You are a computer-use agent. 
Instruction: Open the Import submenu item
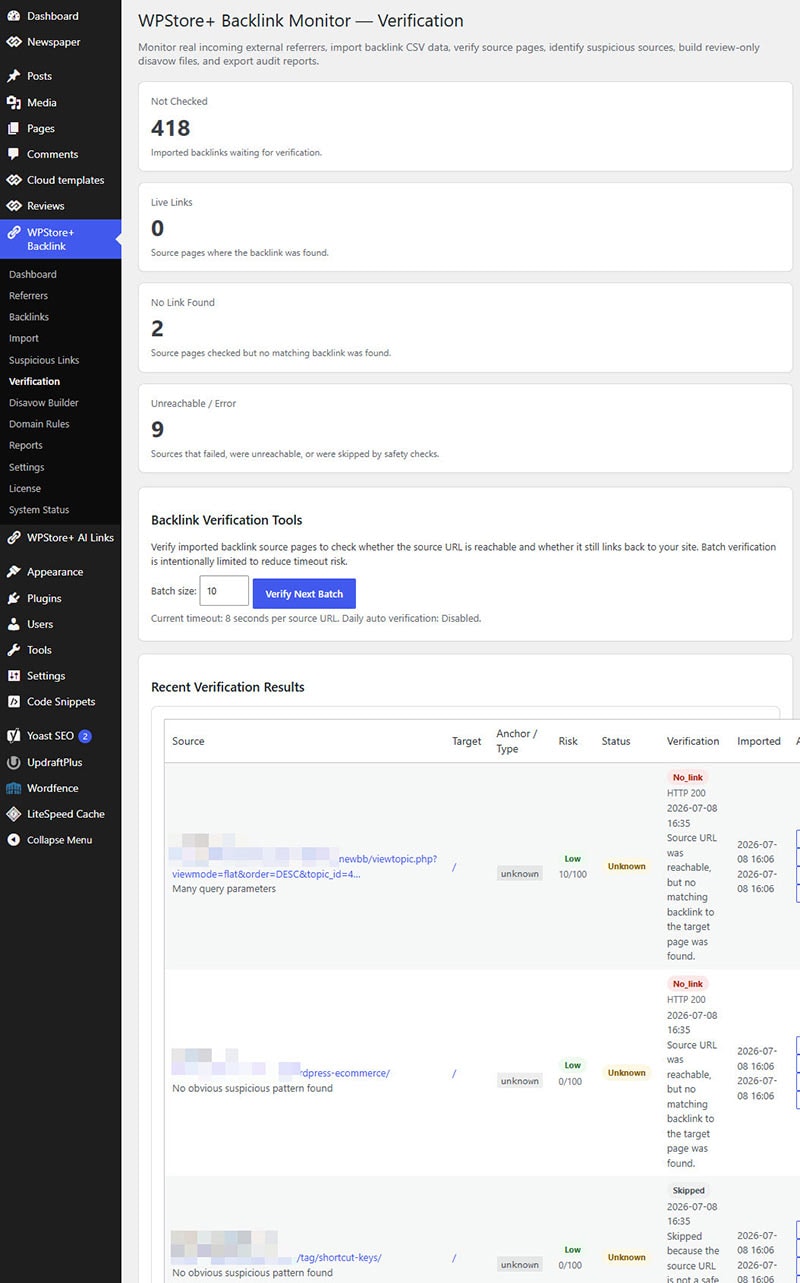[24, 338]
